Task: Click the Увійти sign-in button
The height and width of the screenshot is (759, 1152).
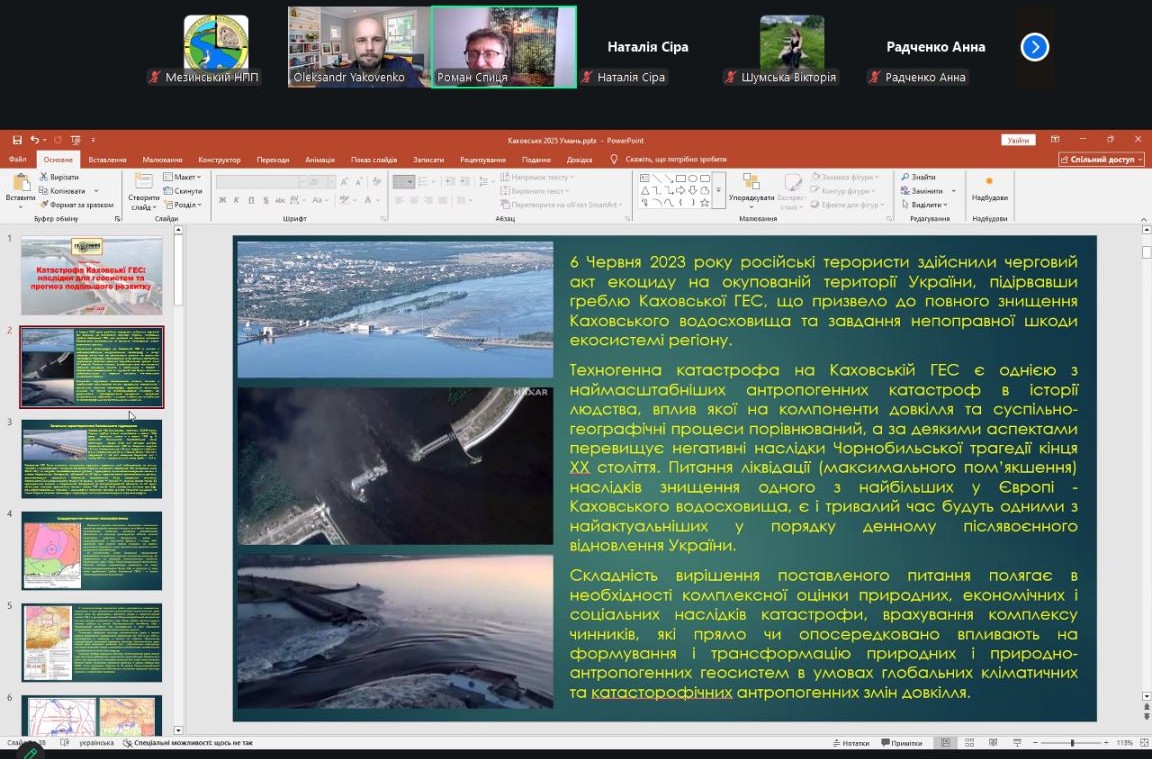Action: 1018,140
